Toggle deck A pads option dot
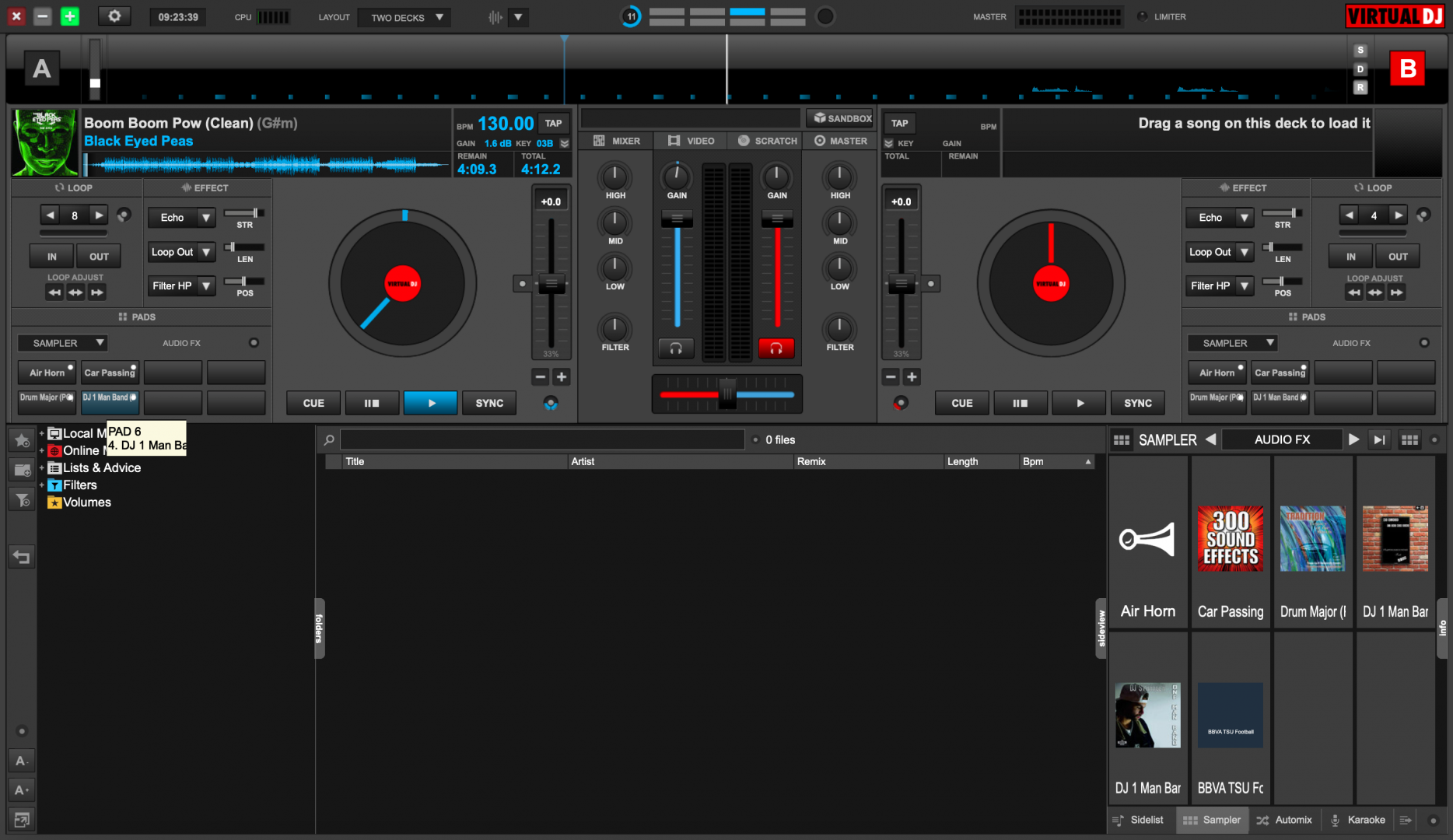The width and height of the screenshot is (1453, 840). (x=254, y=343)
